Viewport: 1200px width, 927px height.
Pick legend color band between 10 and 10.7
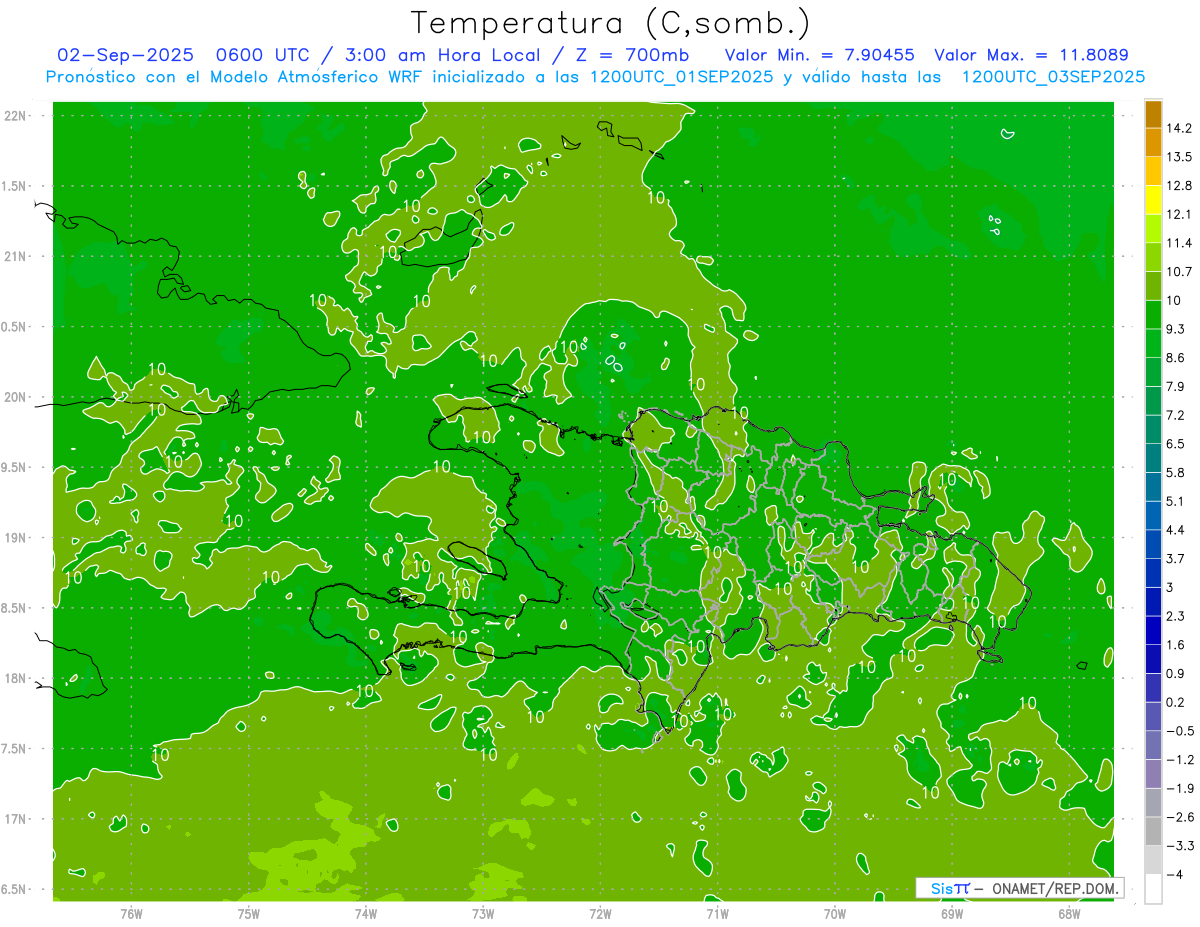click(1153, 286)
